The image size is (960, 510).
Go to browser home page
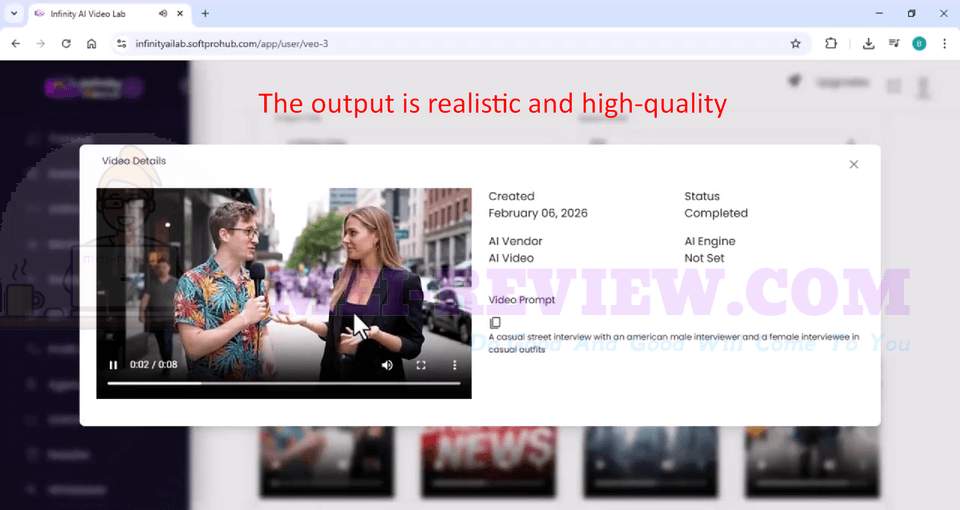pos(91,43)
